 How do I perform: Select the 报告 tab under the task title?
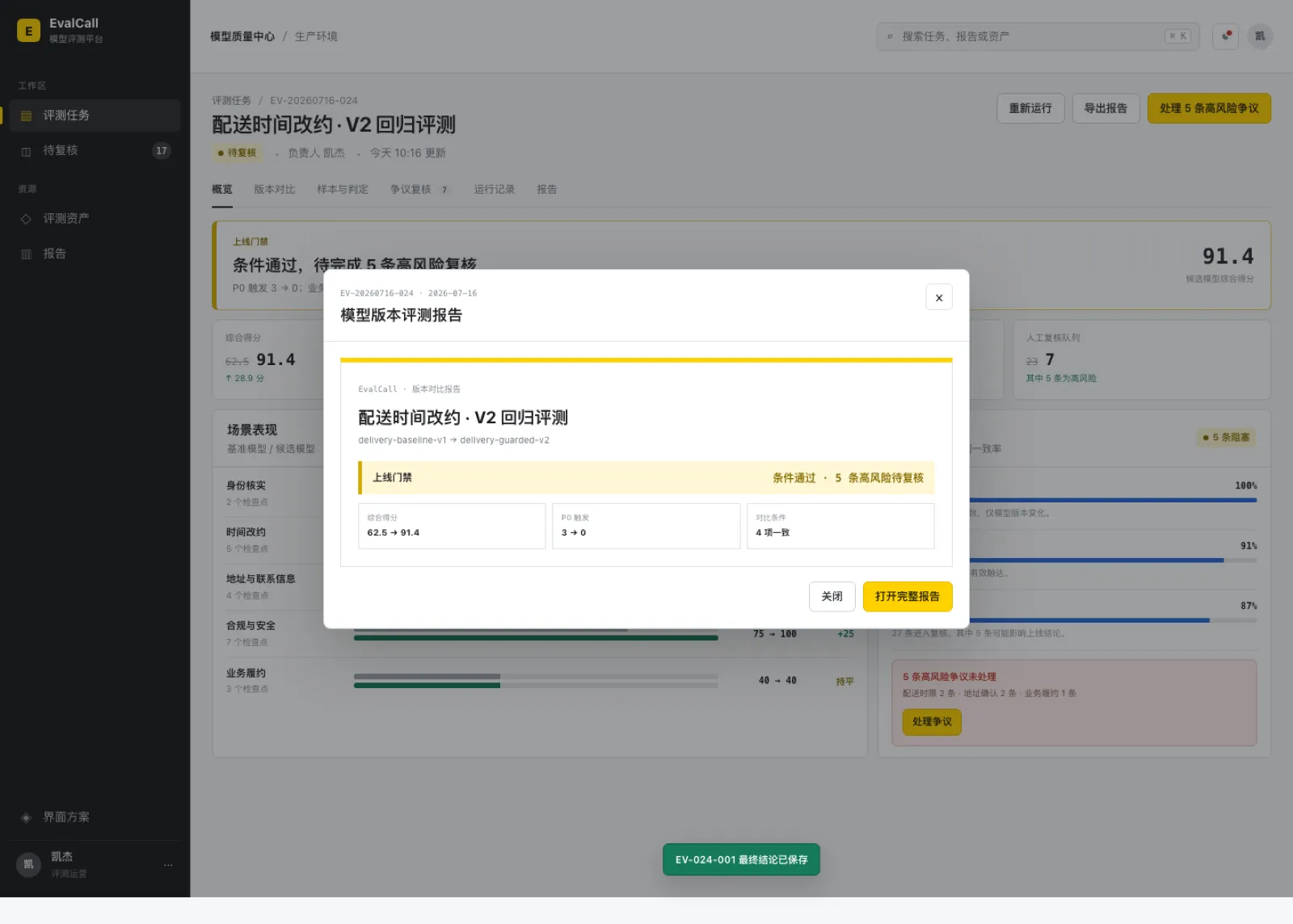(547, 190)
